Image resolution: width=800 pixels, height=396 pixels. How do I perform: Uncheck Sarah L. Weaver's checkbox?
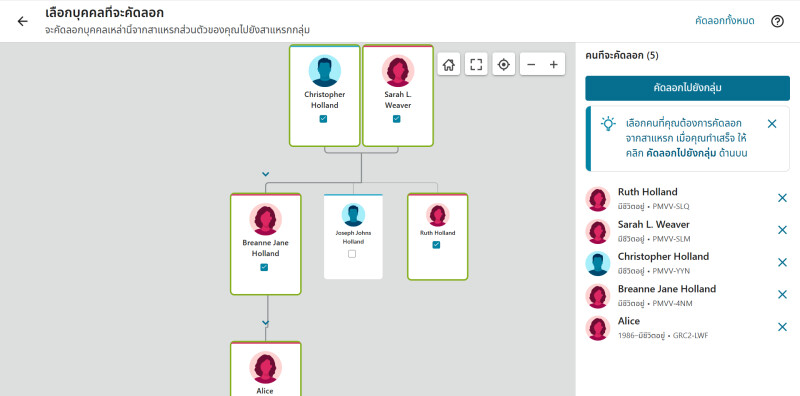pyautogui.click(x=396, y=119)
